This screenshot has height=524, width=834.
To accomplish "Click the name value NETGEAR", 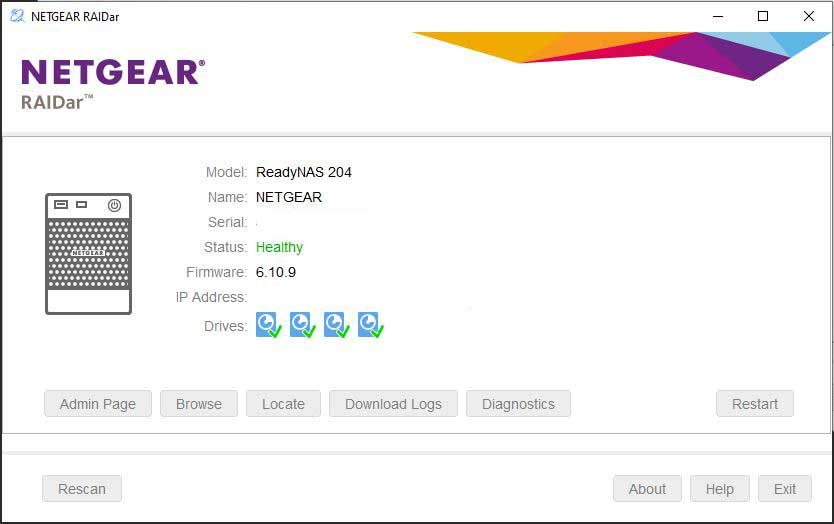I will 289,197.
